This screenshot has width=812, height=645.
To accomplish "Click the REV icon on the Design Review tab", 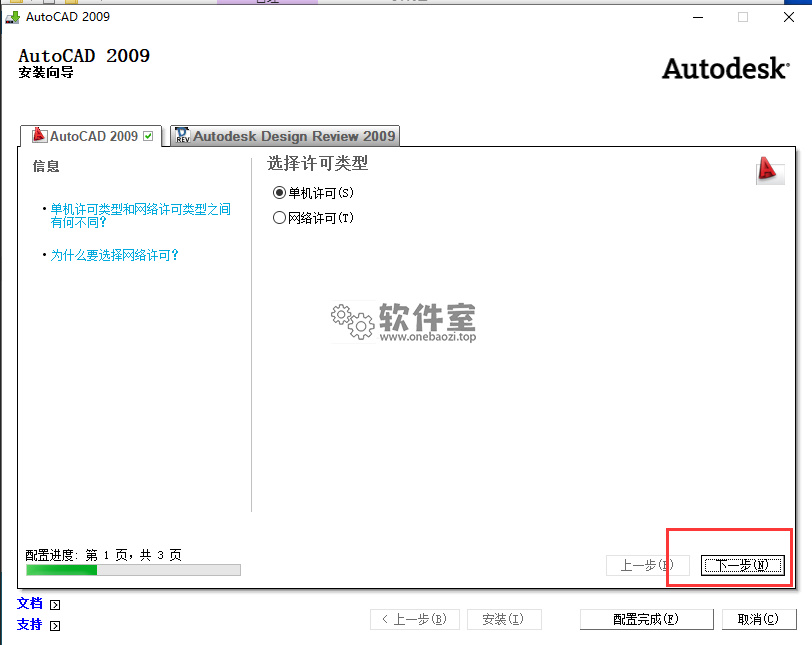I will click(x=183, y=135).
